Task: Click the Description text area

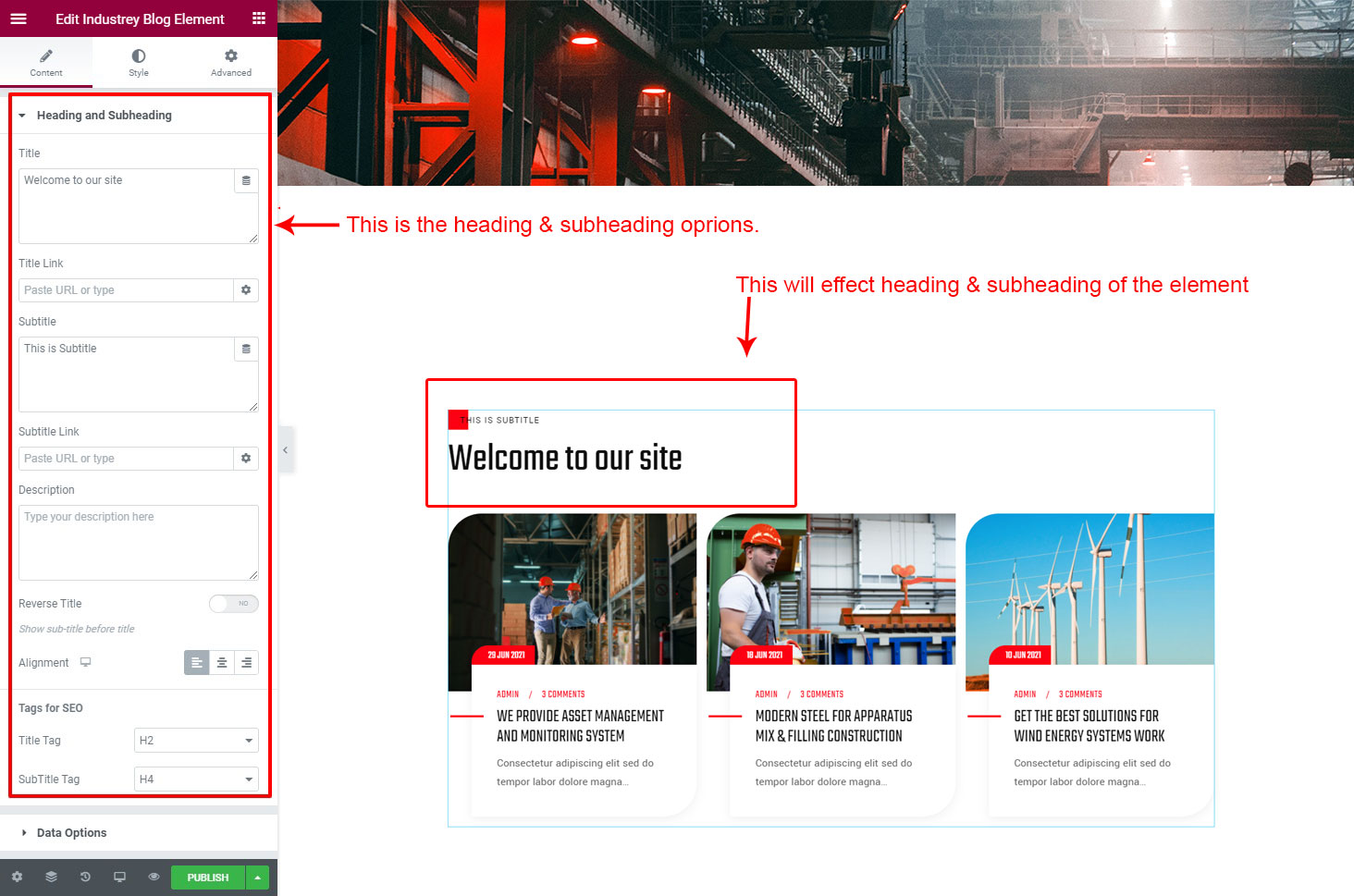Action: click(x=138, y=543)
